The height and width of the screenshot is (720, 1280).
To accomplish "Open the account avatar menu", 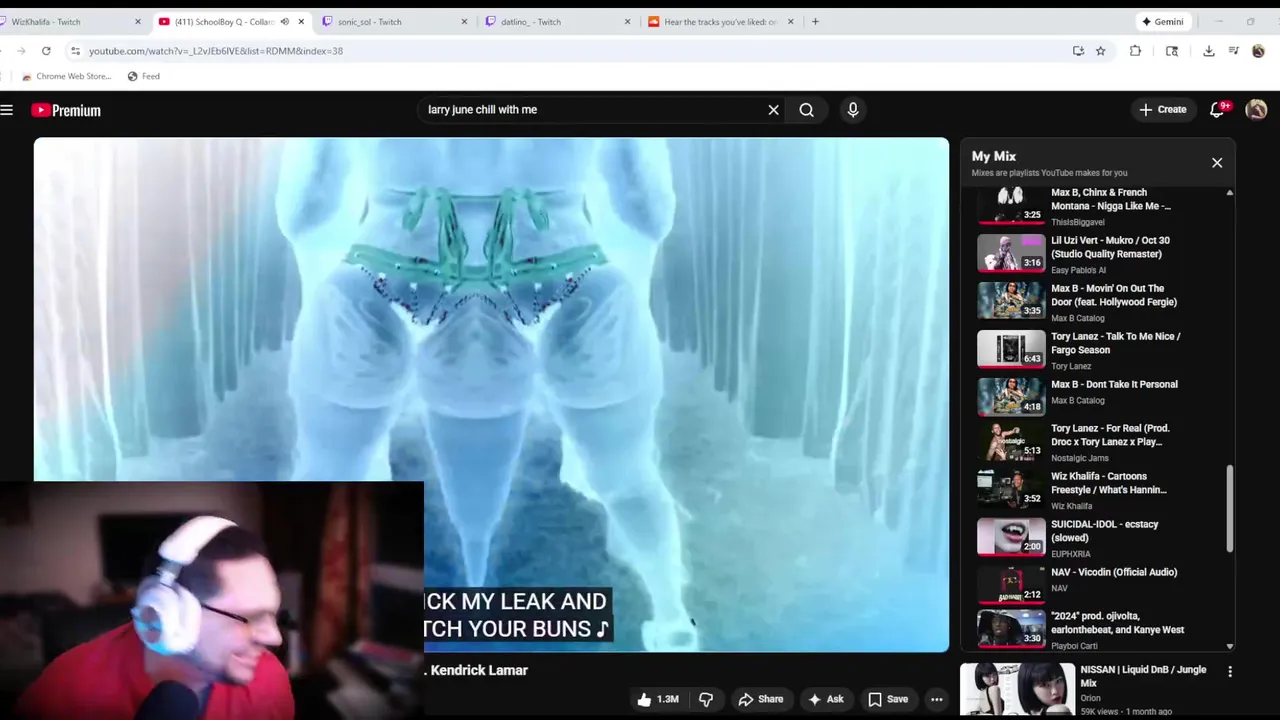I will [x=1256, y=110].
